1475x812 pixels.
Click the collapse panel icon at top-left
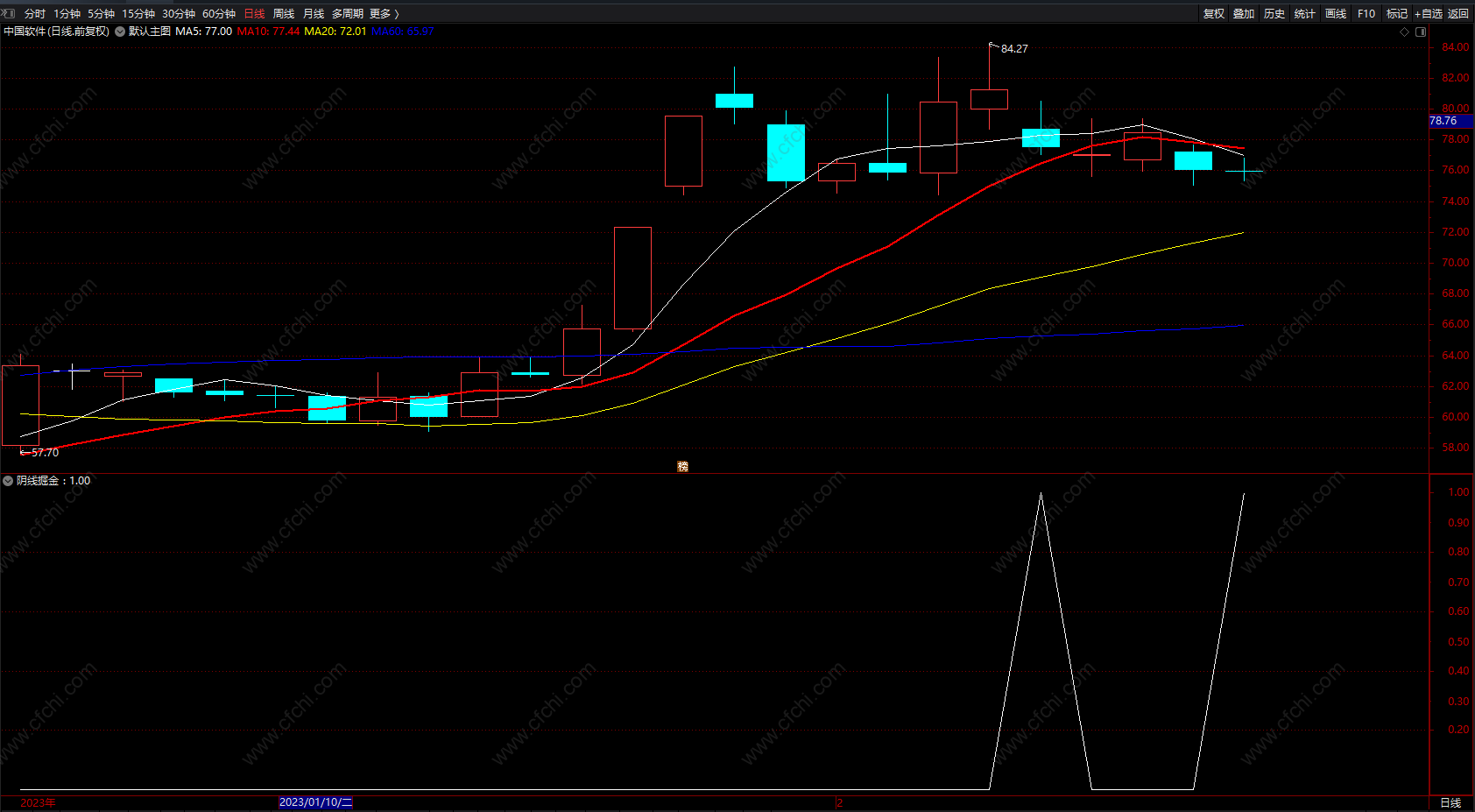pyautogui.click(x=9, y=13)
